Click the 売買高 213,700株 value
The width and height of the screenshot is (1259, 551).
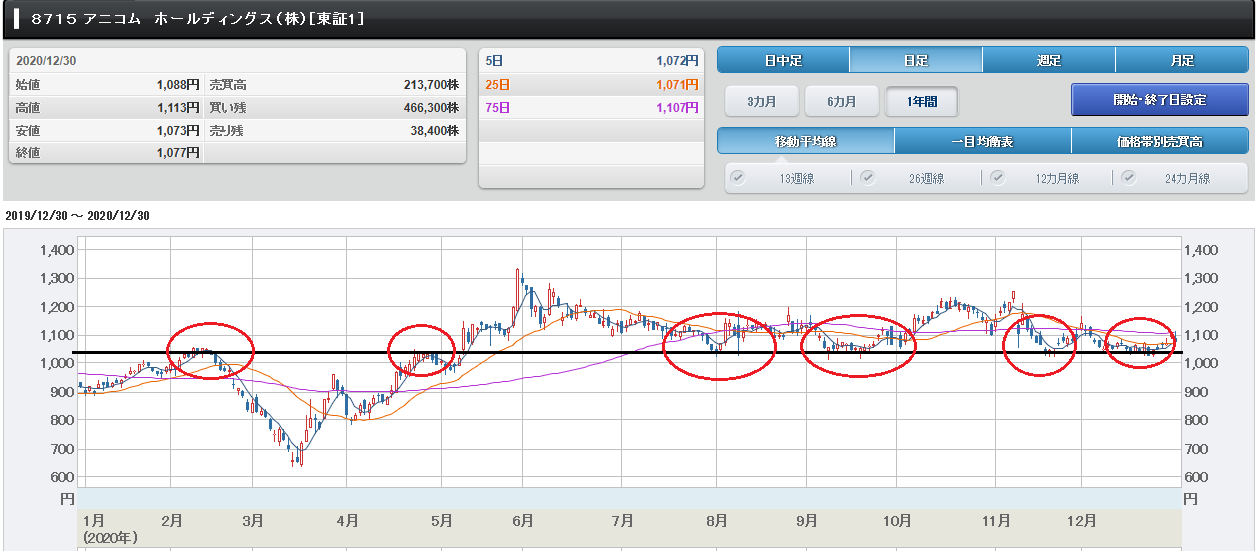(431, 85)
